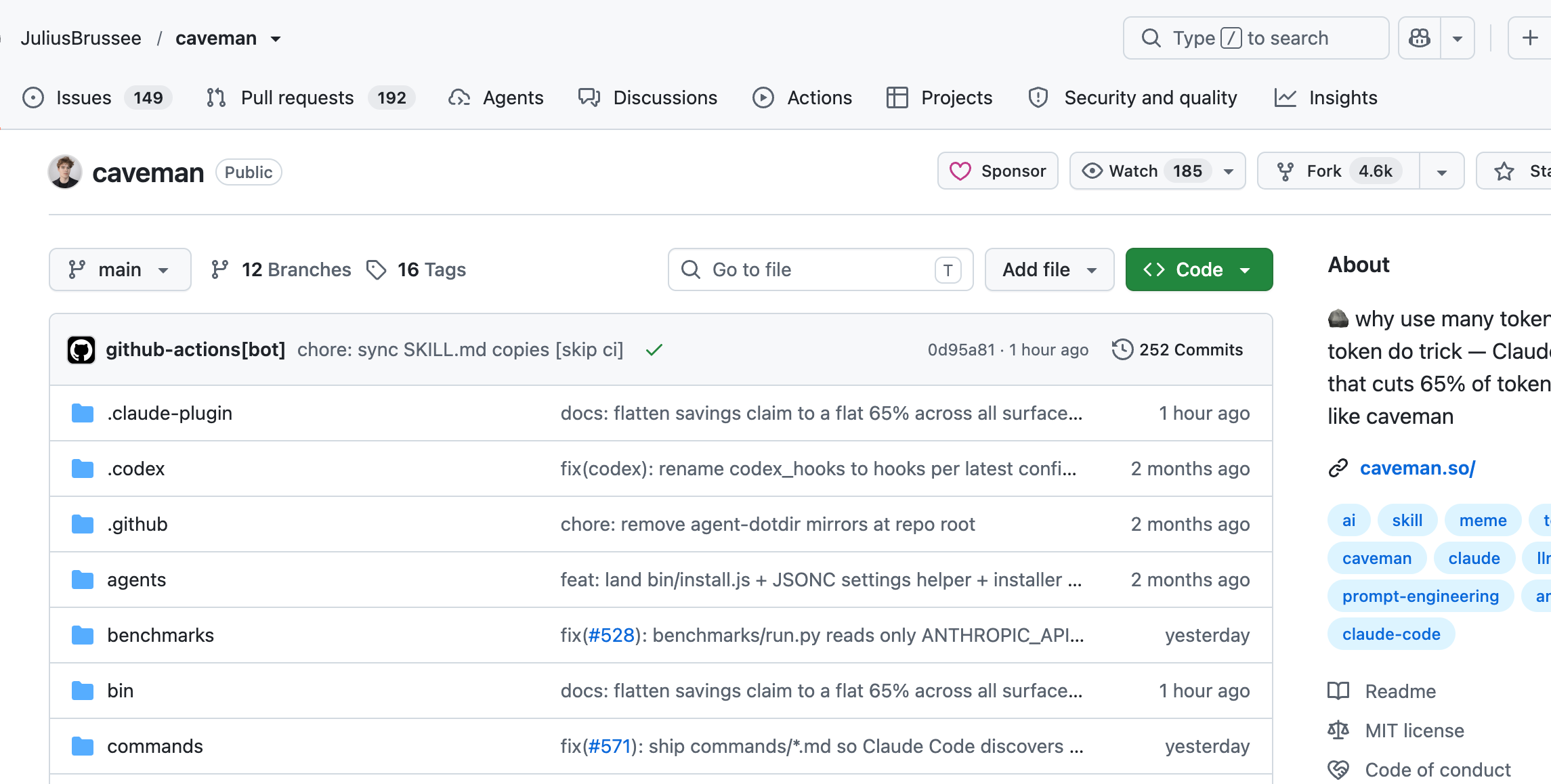This screenshot has height=784, width=1551.
Task: Open the main branch selector
Action: click(x=120, y=269)
